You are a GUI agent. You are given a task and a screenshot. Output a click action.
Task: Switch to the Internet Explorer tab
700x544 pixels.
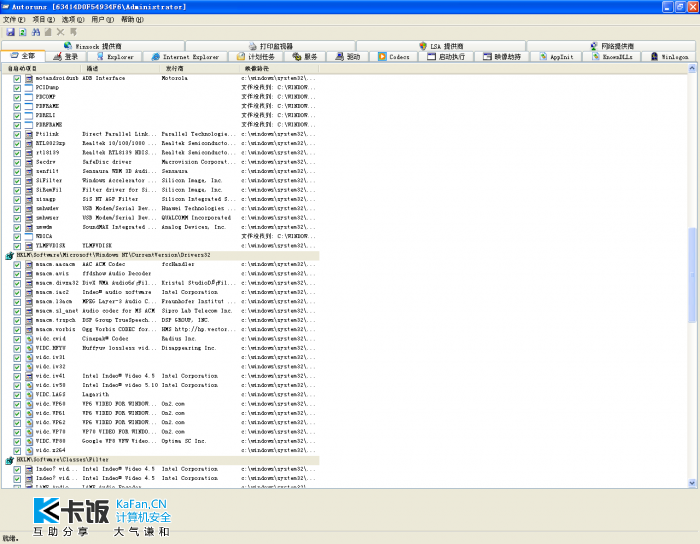(185, 57)
